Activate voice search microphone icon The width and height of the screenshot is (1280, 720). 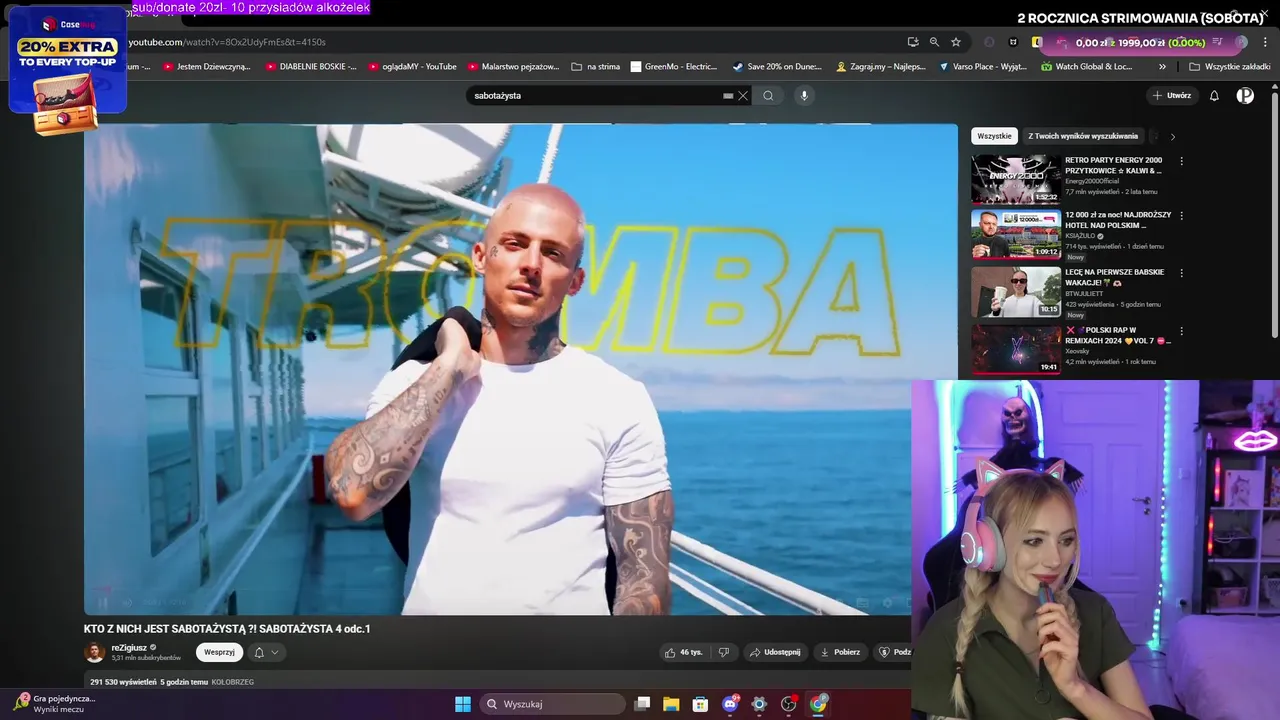tap(803, 96)
